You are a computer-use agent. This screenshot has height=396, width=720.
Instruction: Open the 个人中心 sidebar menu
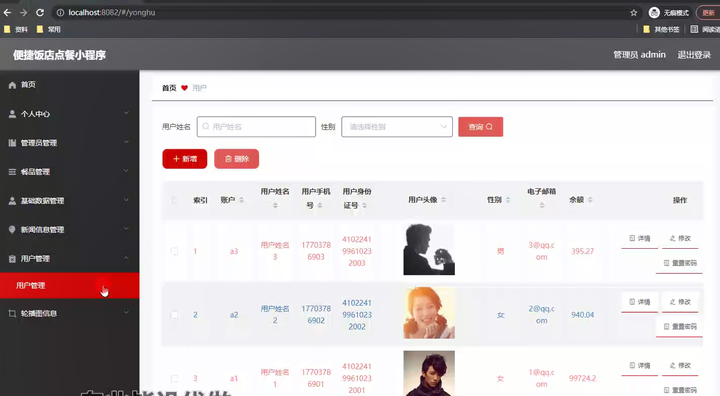(x=69, y=114)
